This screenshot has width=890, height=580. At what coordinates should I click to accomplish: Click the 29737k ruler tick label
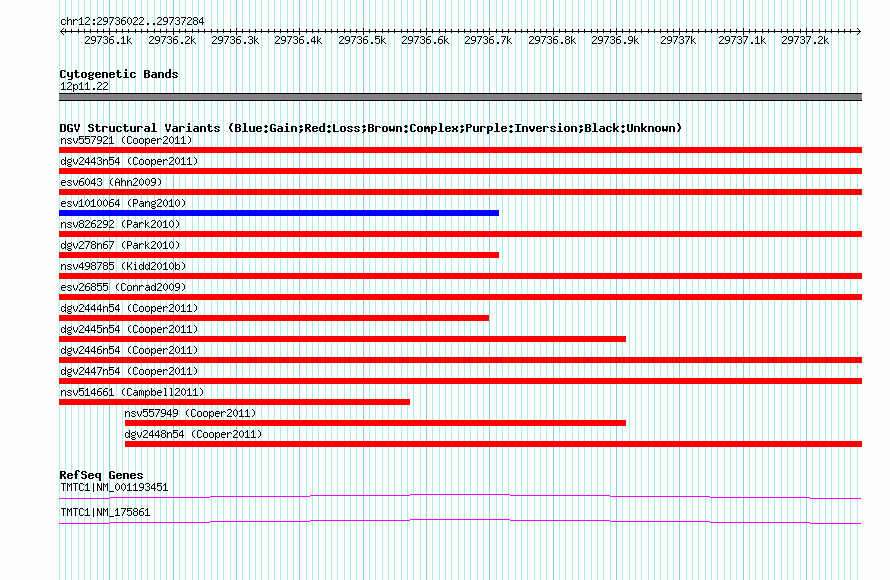tap(678, 40)
